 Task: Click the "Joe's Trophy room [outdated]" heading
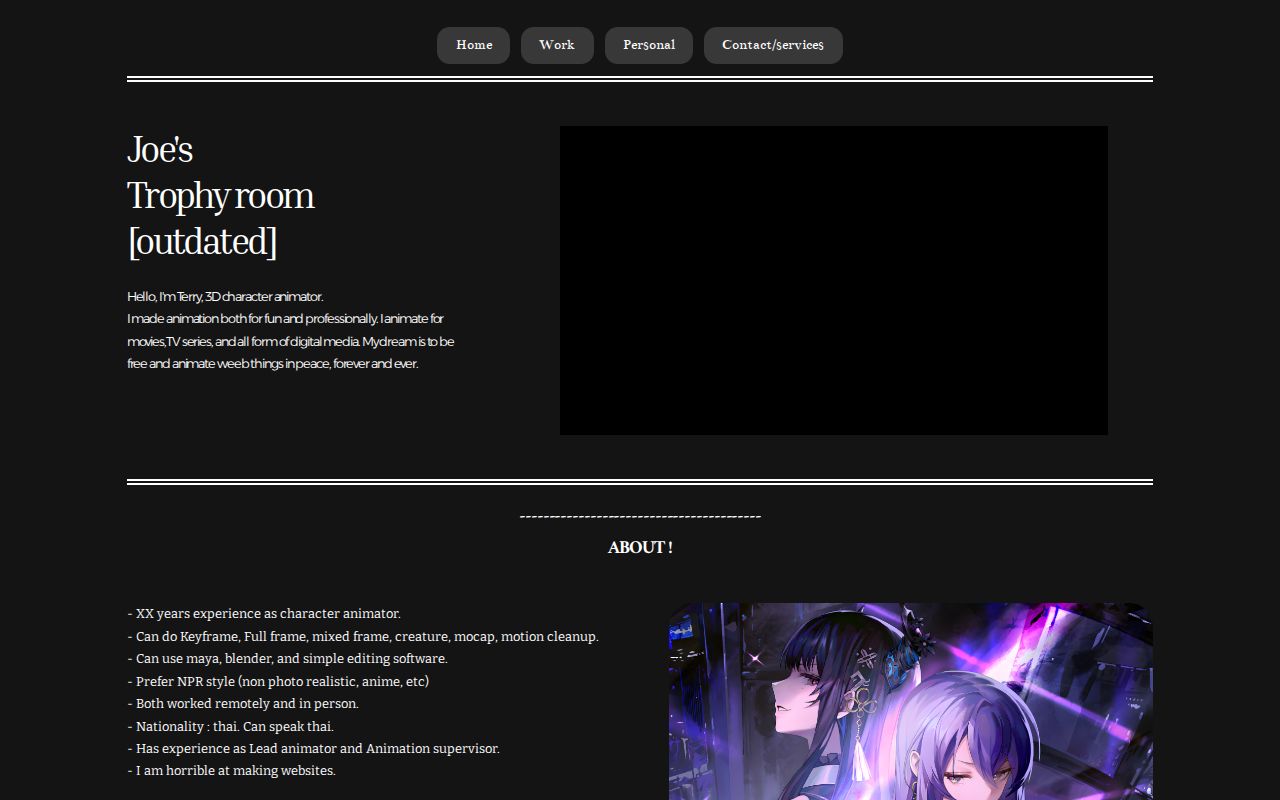(x=221, y=196)
